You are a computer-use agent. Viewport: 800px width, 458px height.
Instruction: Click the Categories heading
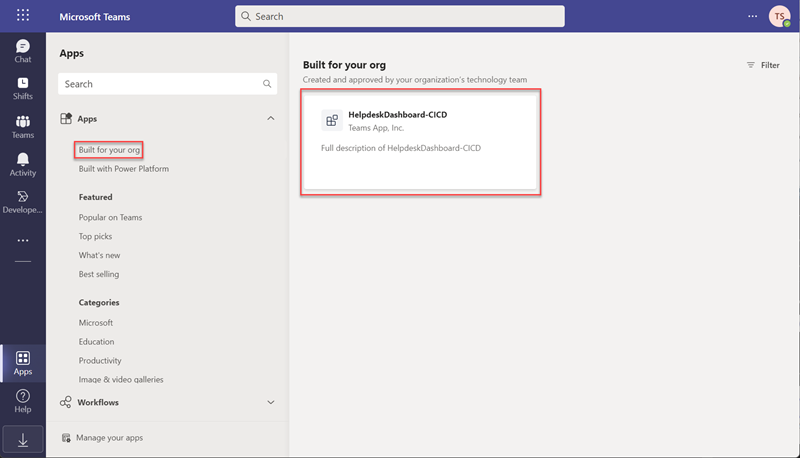click(99, 302)
